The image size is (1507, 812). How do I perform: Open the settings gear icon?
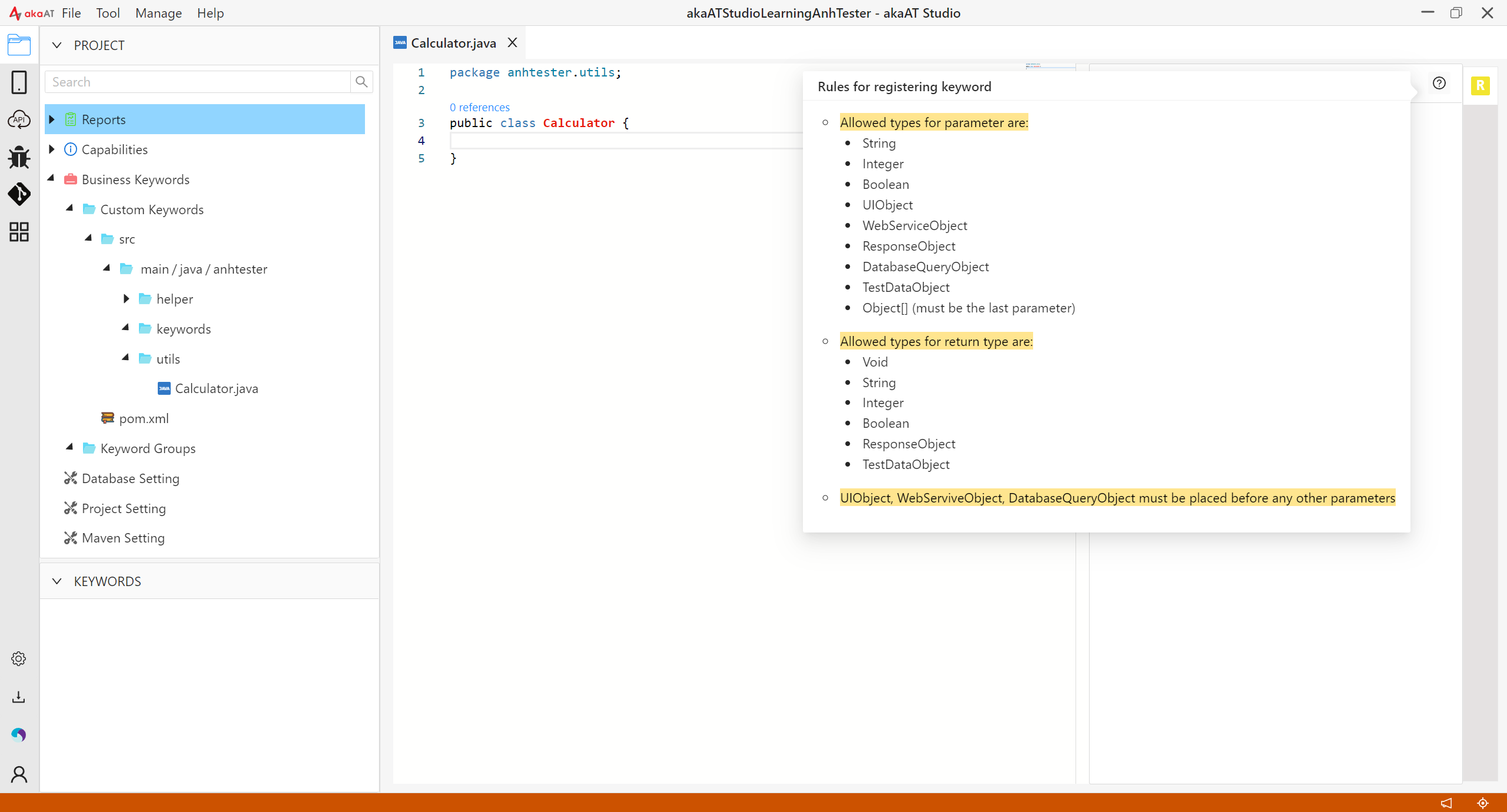pyautogui.click(x=19, y=658)
